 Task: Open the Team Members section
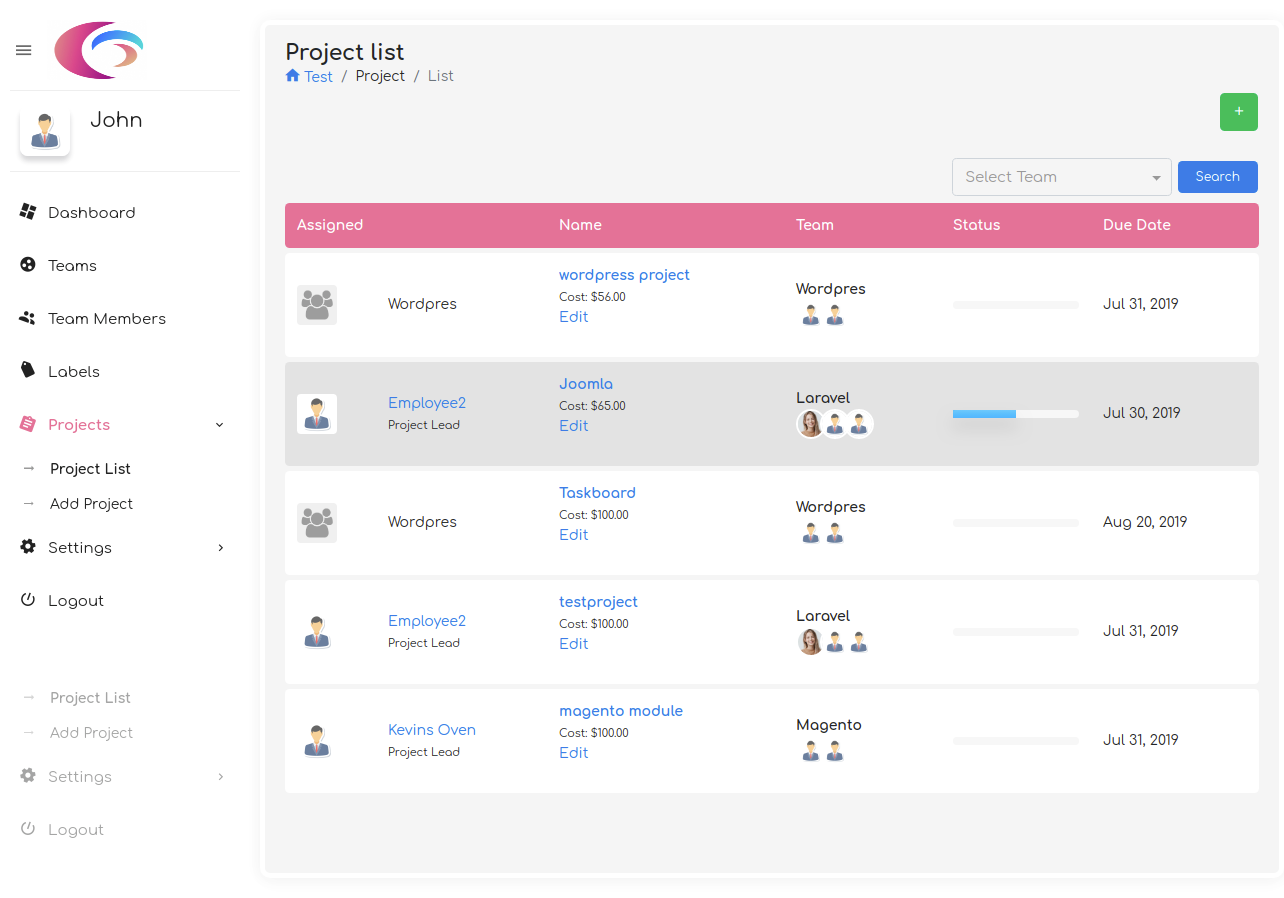tap(106, 319)
